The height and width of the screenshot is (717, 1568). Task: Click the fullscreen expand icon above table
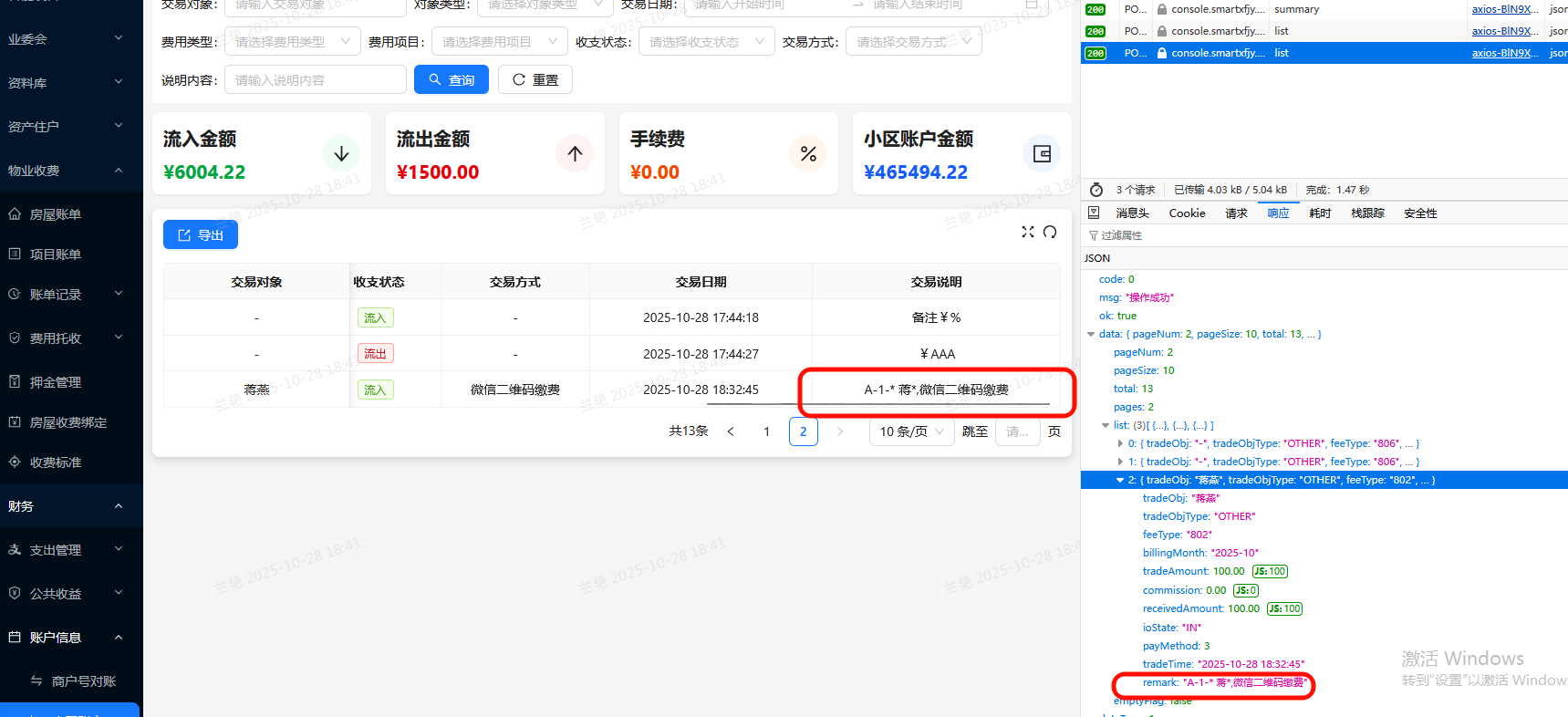click(x=1028, y=232)
